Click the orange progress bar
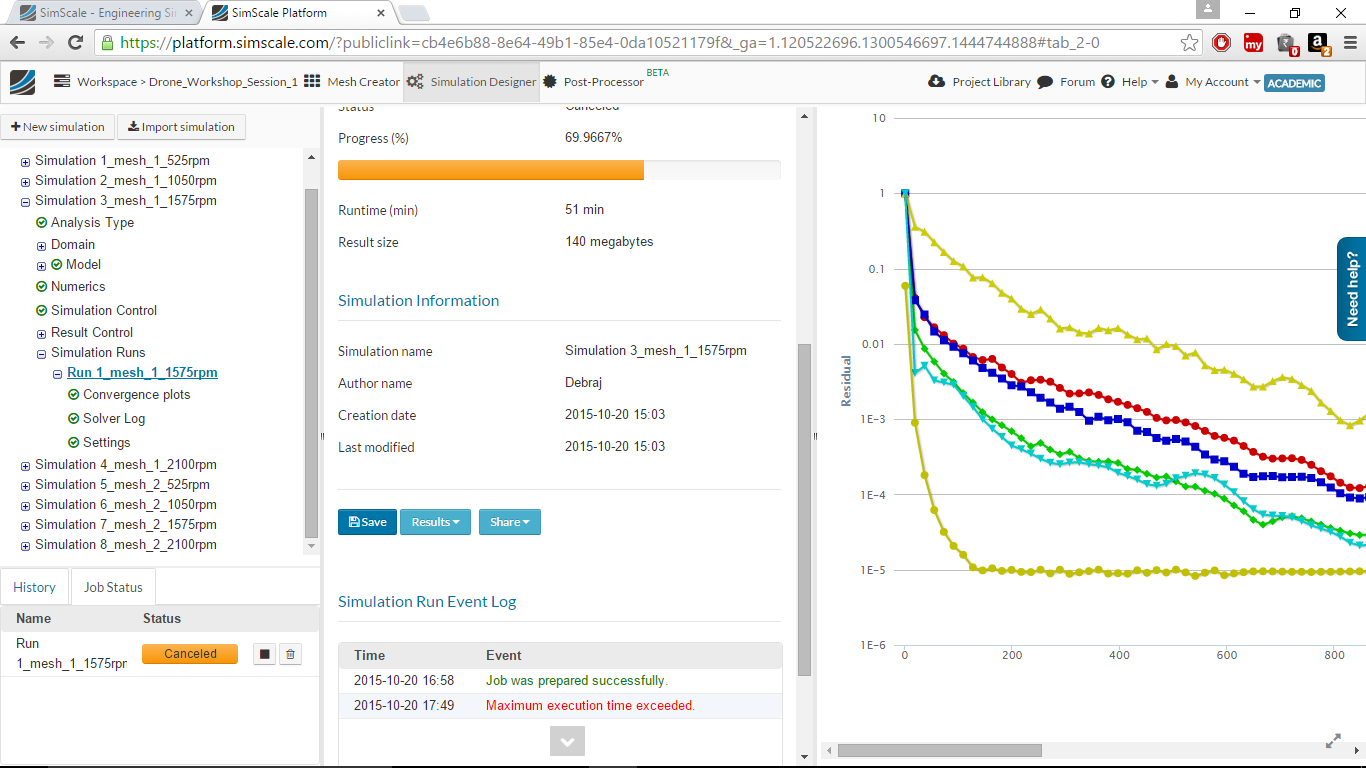The image size is (1366, 768). pos(491,170)
